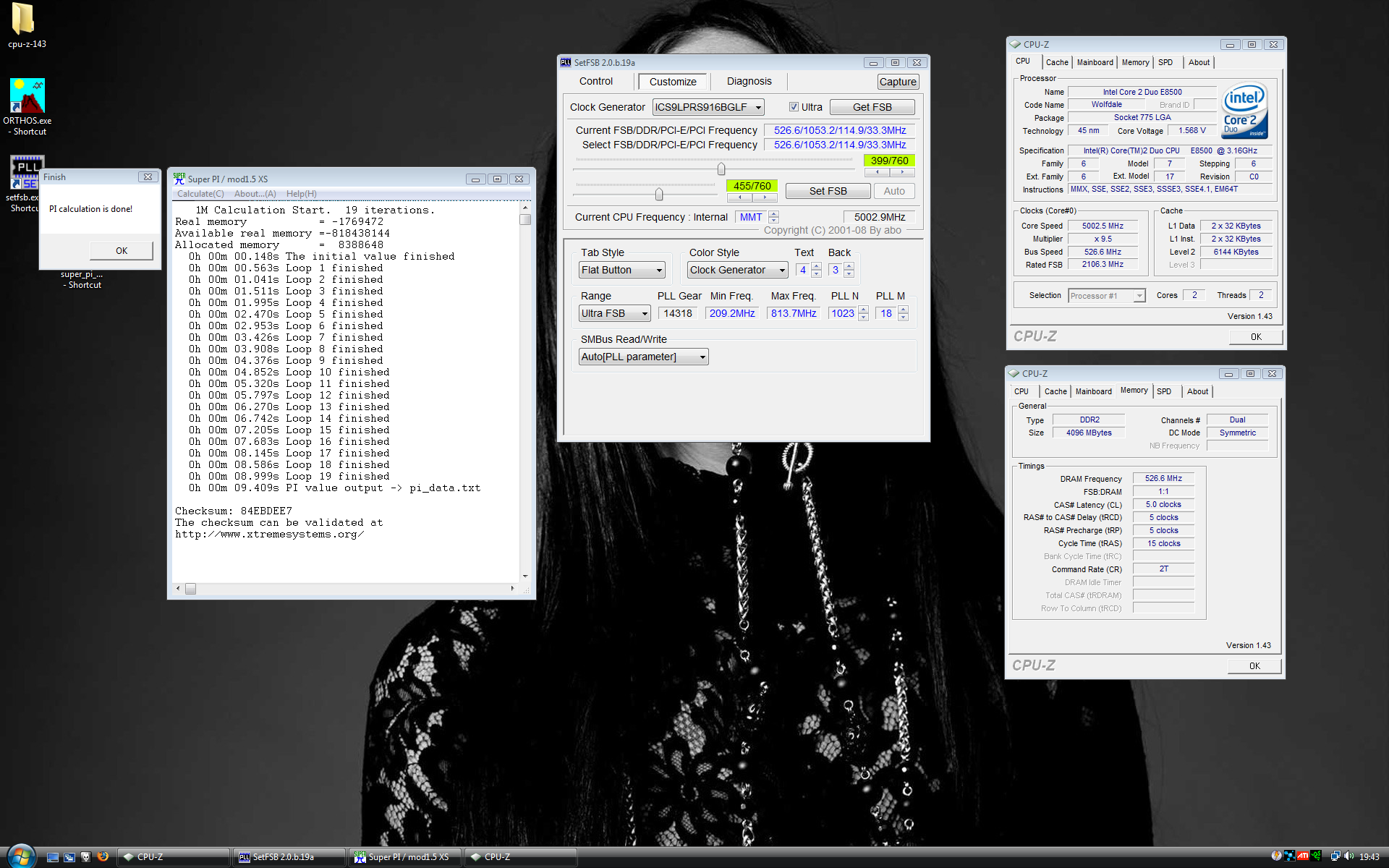Increase the 455/760 value with right arrow
1389x868 pixels.
(x=765, y=197)
